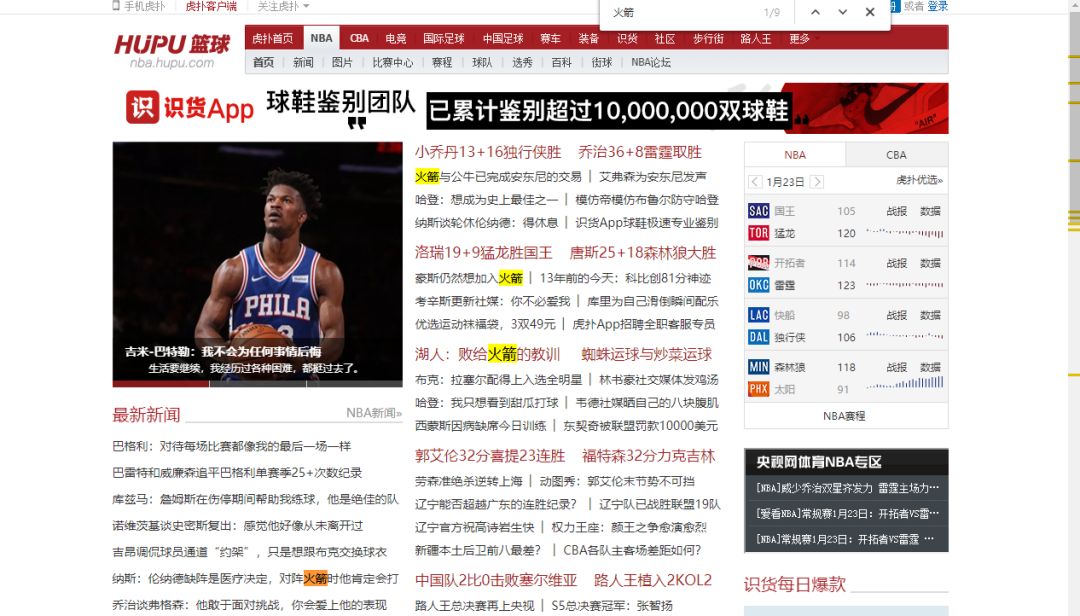Viewport: 1080px width, 616px height.
Task: Open 球队 in sub-navigation
Action: [x=482, y=62]
